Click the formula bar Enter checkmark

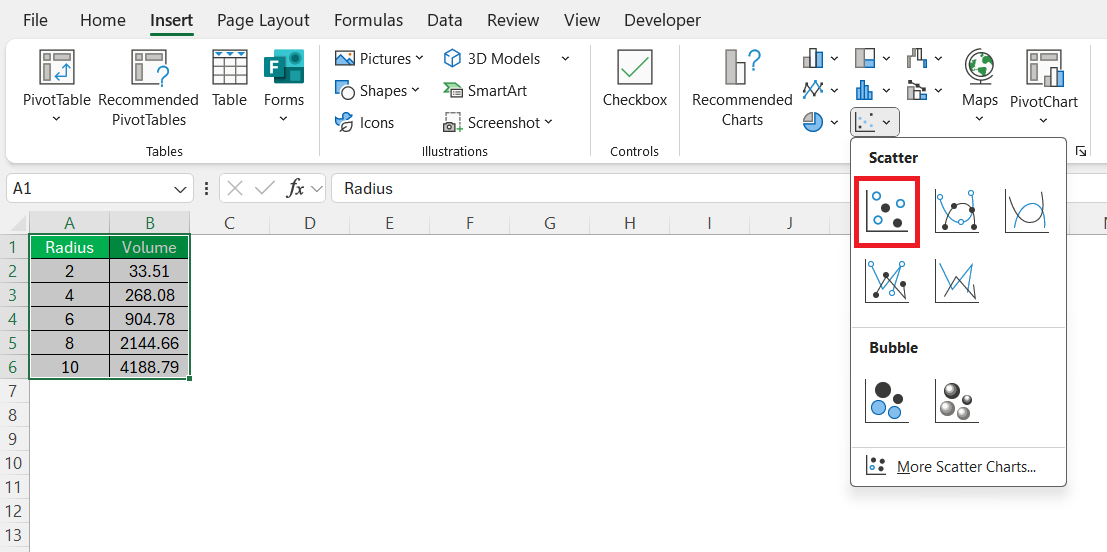coord(265,189)
